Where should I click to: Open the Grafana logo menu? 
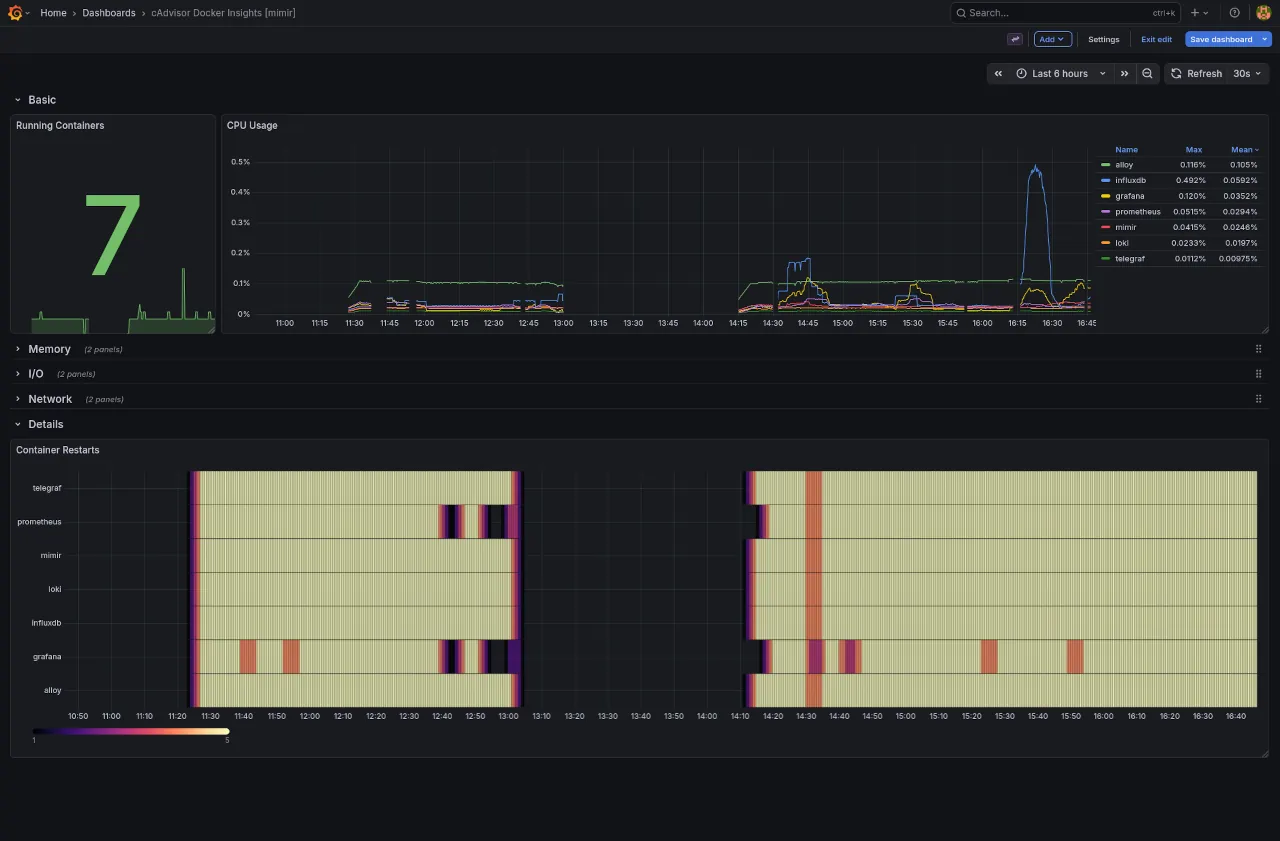(x=16, y=13)
